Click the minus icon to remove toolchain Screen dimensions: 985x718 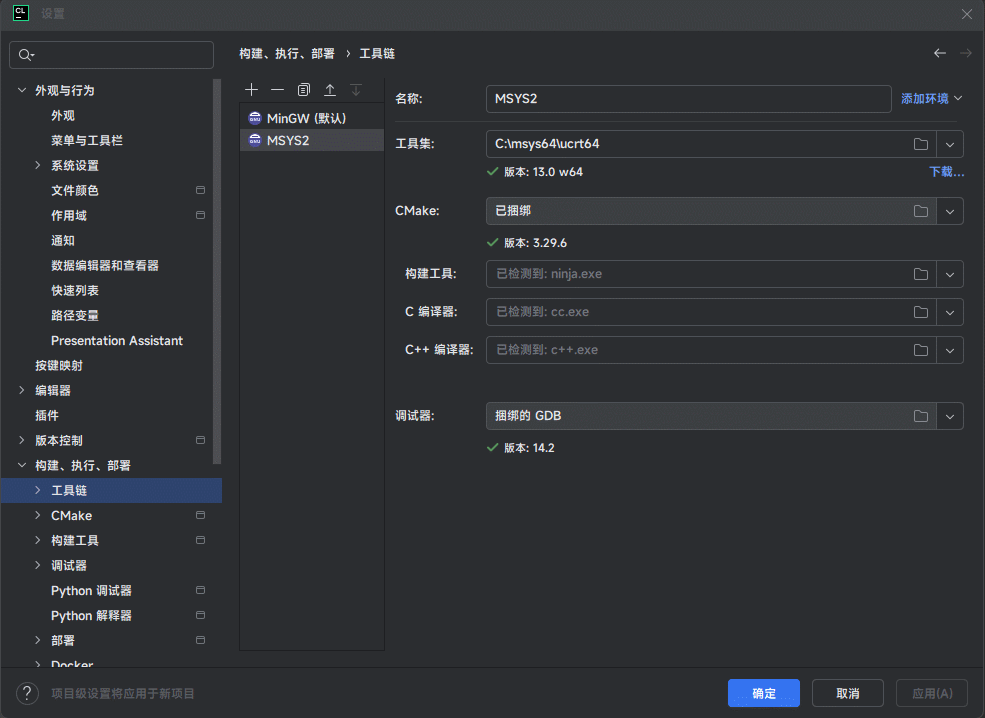point(278,90)
